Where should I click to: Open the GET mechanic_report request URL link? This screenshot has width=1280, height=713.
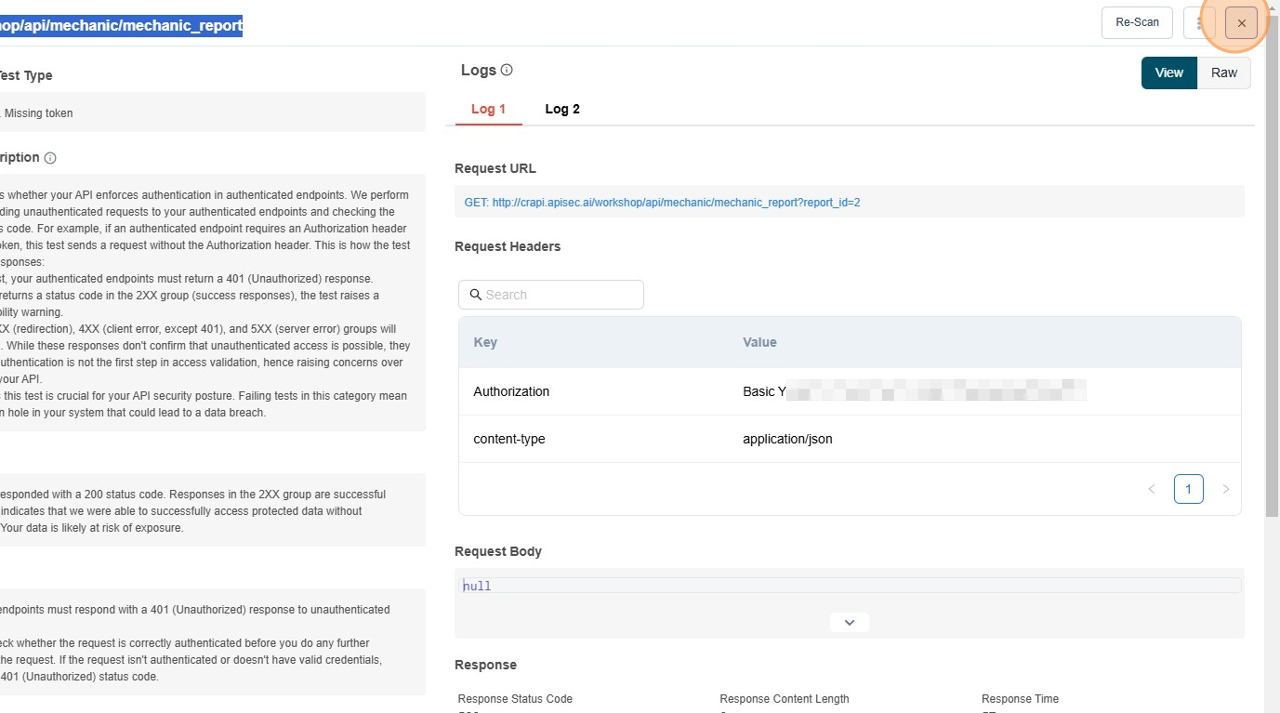coord(661,203)
